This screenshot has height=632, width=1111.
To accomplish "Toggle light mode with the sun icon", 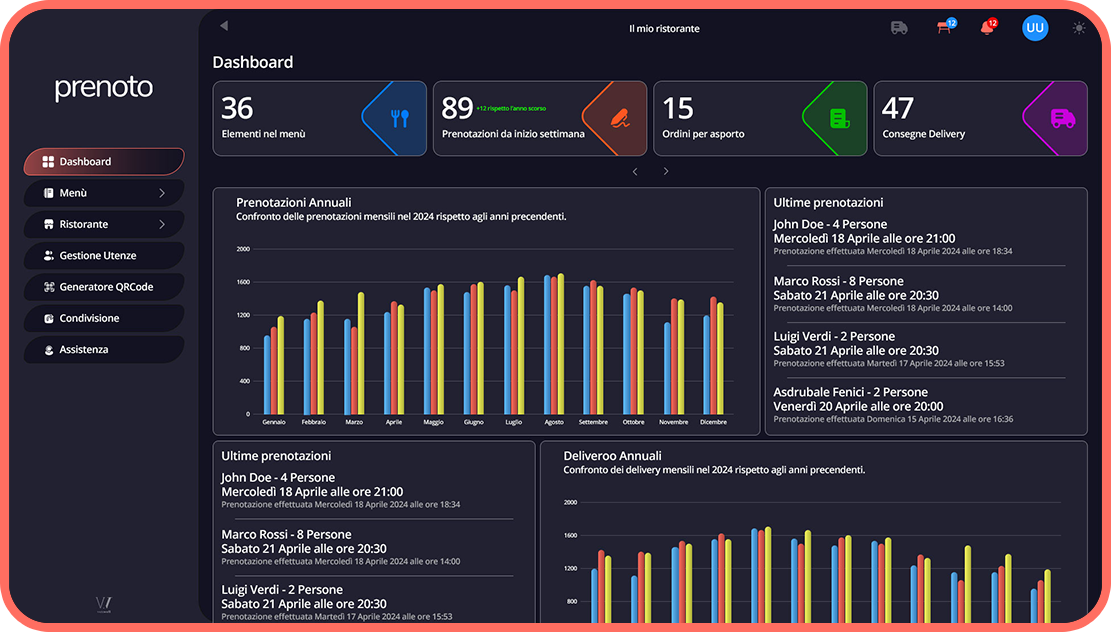I will click(x=1078, y=28).
